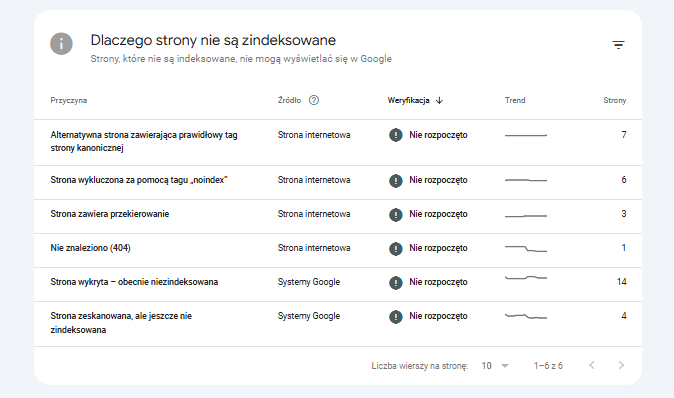This screenshot has height=398, width=674.
Task: Go to previous page chevron
Action: click(x=592, y=365)
